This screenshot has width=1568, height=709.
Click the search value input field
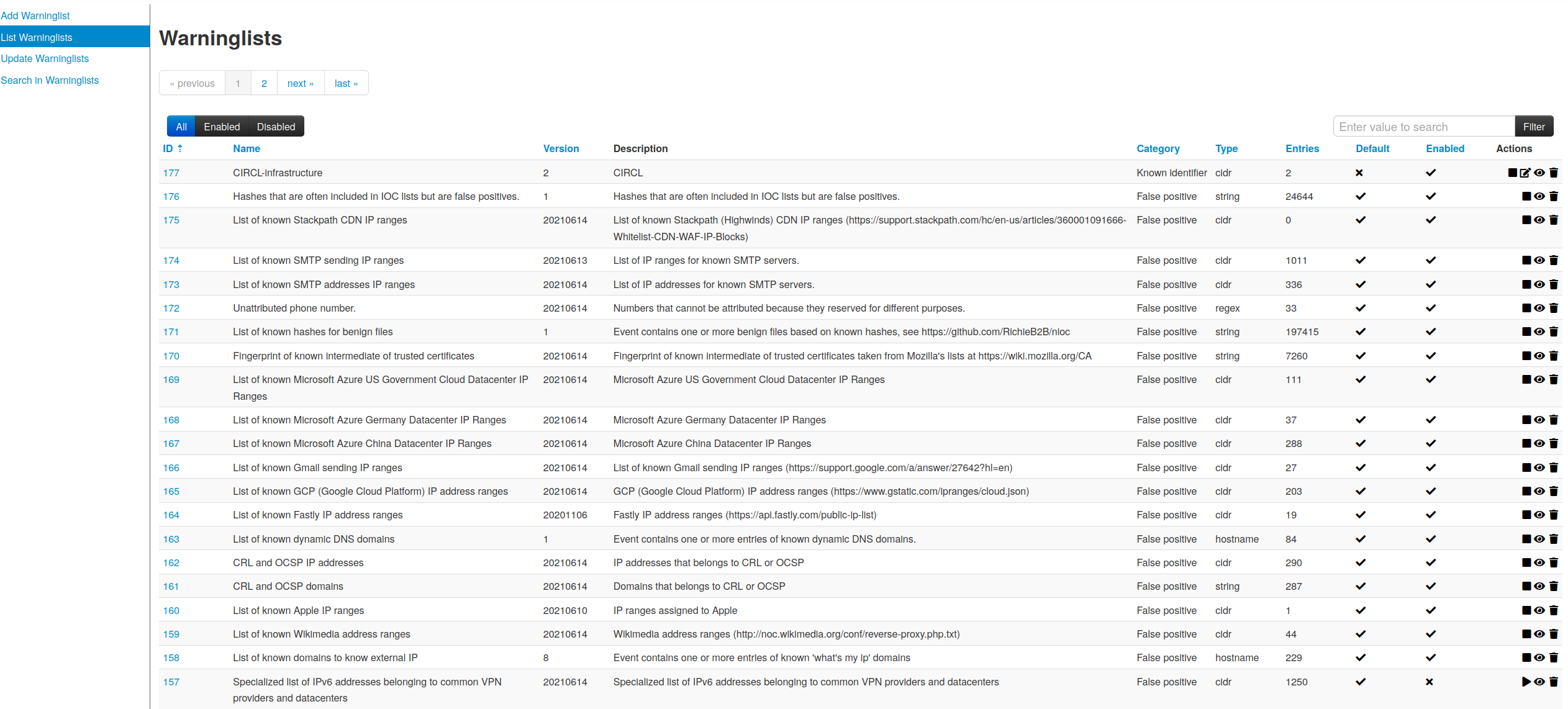1423,127
